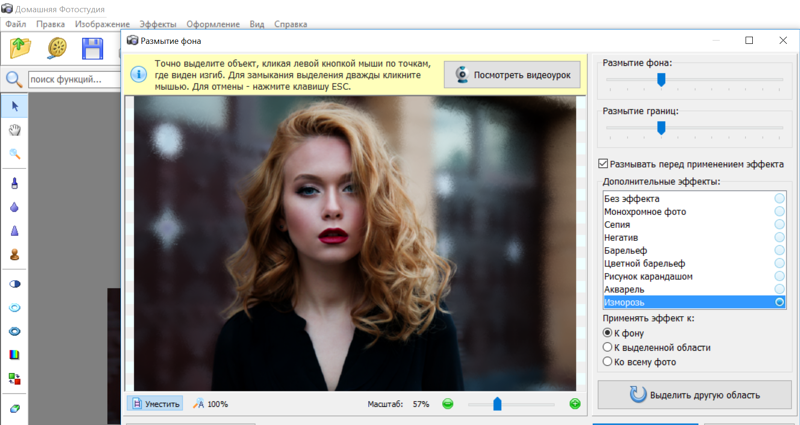Open the Справка menu
Viewport: 800px width, 425px height.
click(x=290, y=24)
